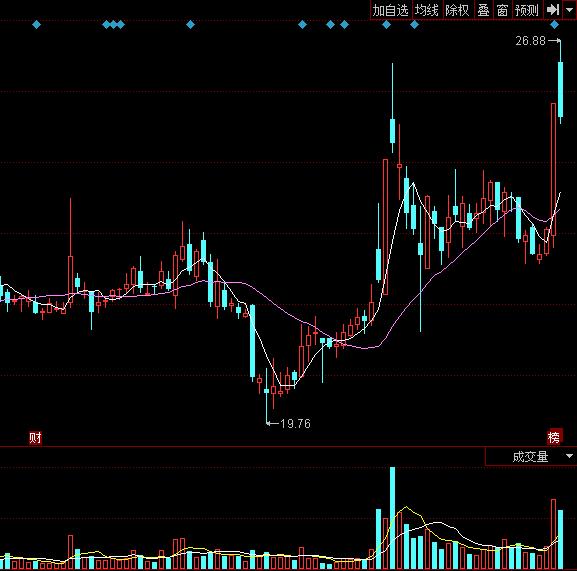Click the rightmost blue diamond marker below toolbar
Screen dimensions: 577x571
555,25
